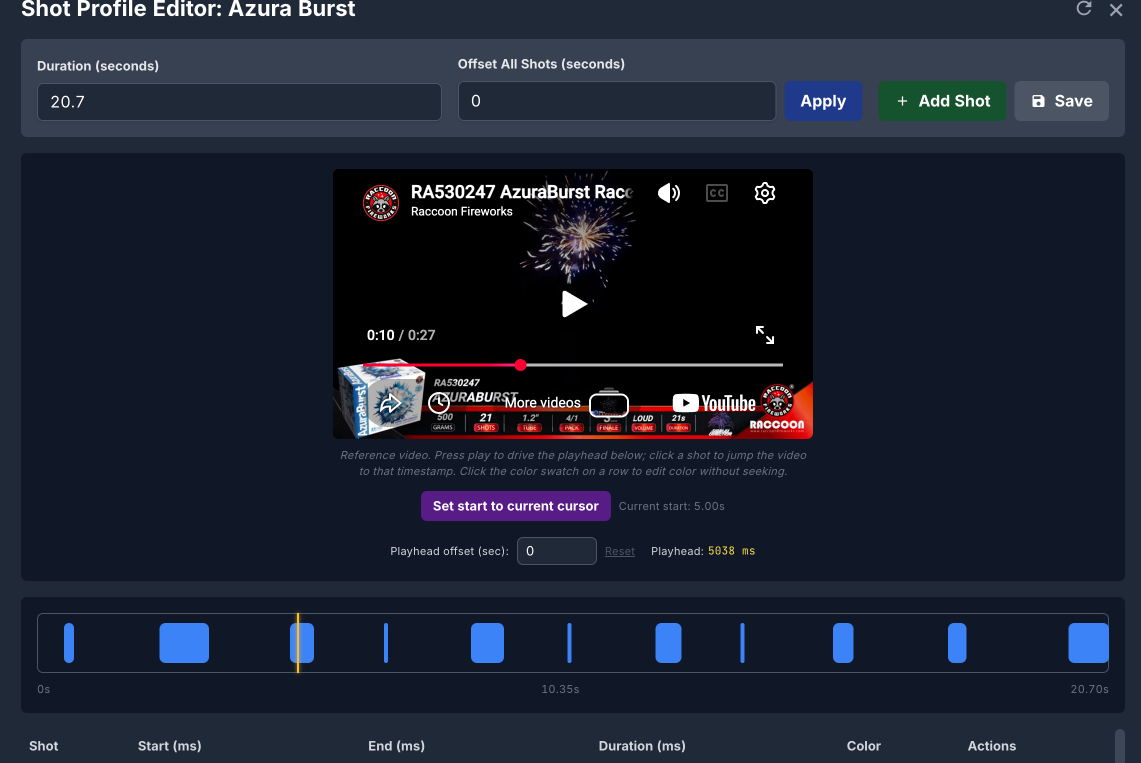
Task: Click the Actions column header
Action: 992,746
